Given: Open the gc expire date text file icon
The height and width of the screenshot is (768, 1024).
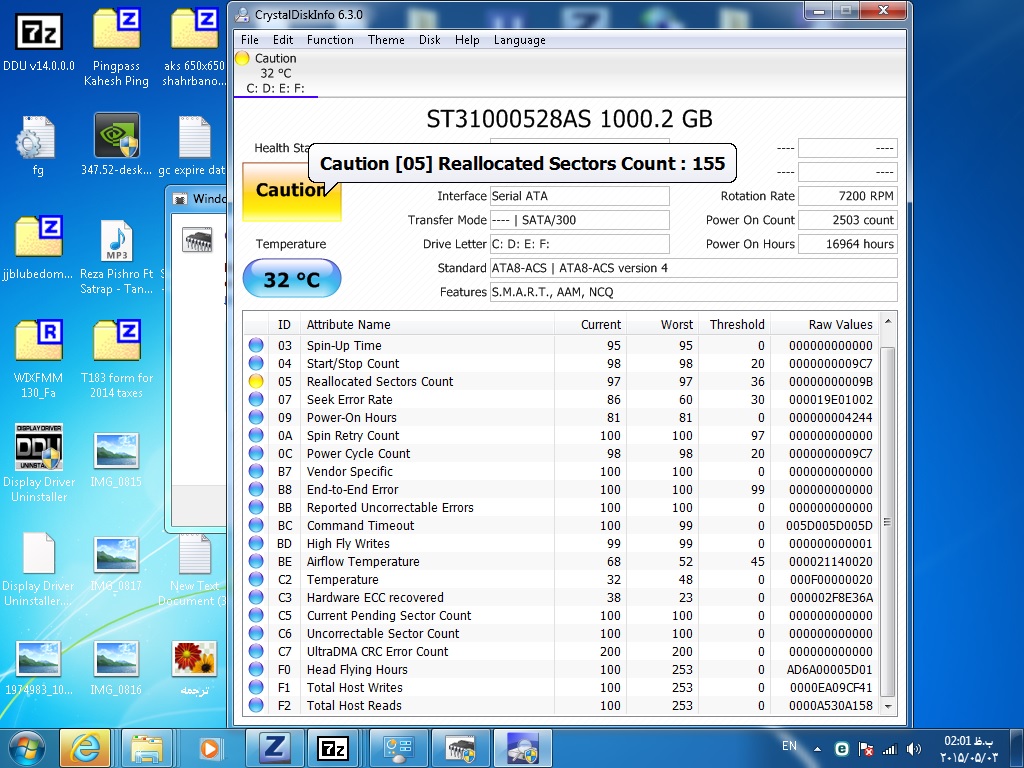Looking at the screenshot, I should pyautogui.click(x=194, y=136).
